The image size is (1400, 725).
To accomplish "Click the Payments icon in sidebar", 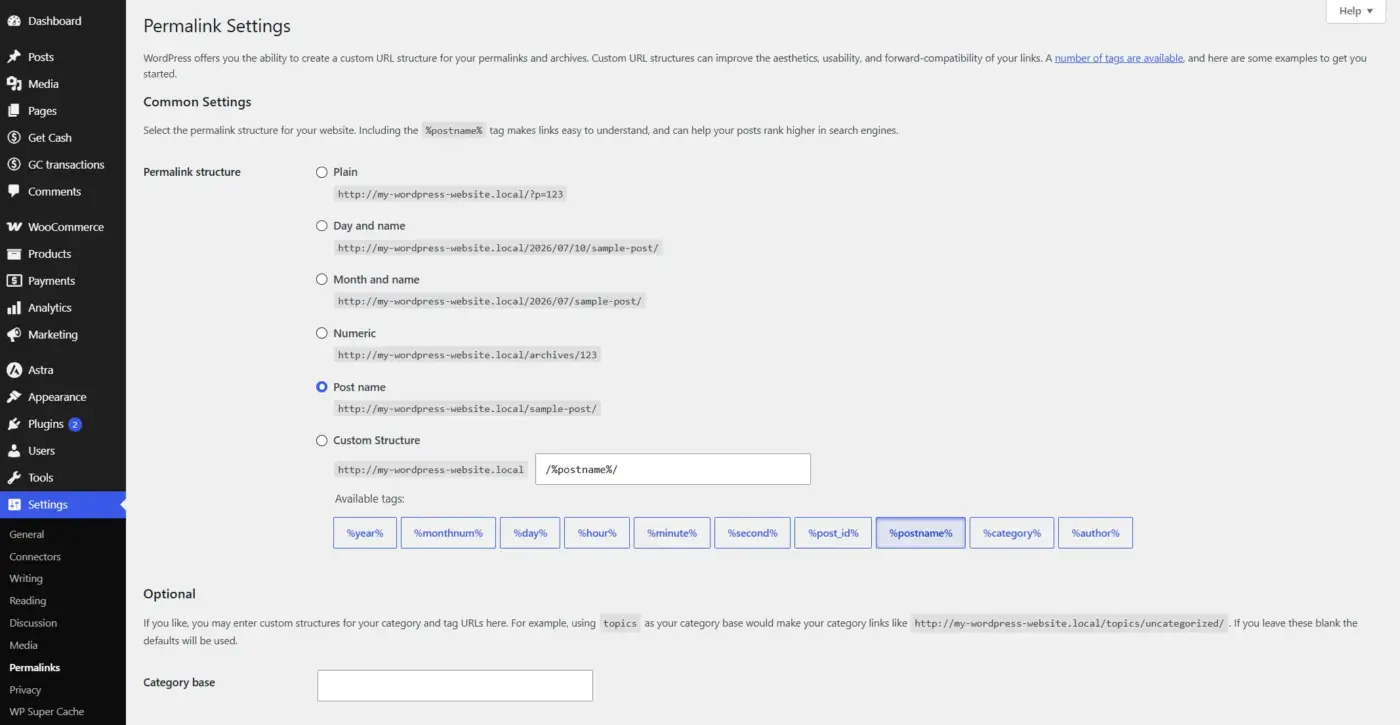I will coord(14,281).
